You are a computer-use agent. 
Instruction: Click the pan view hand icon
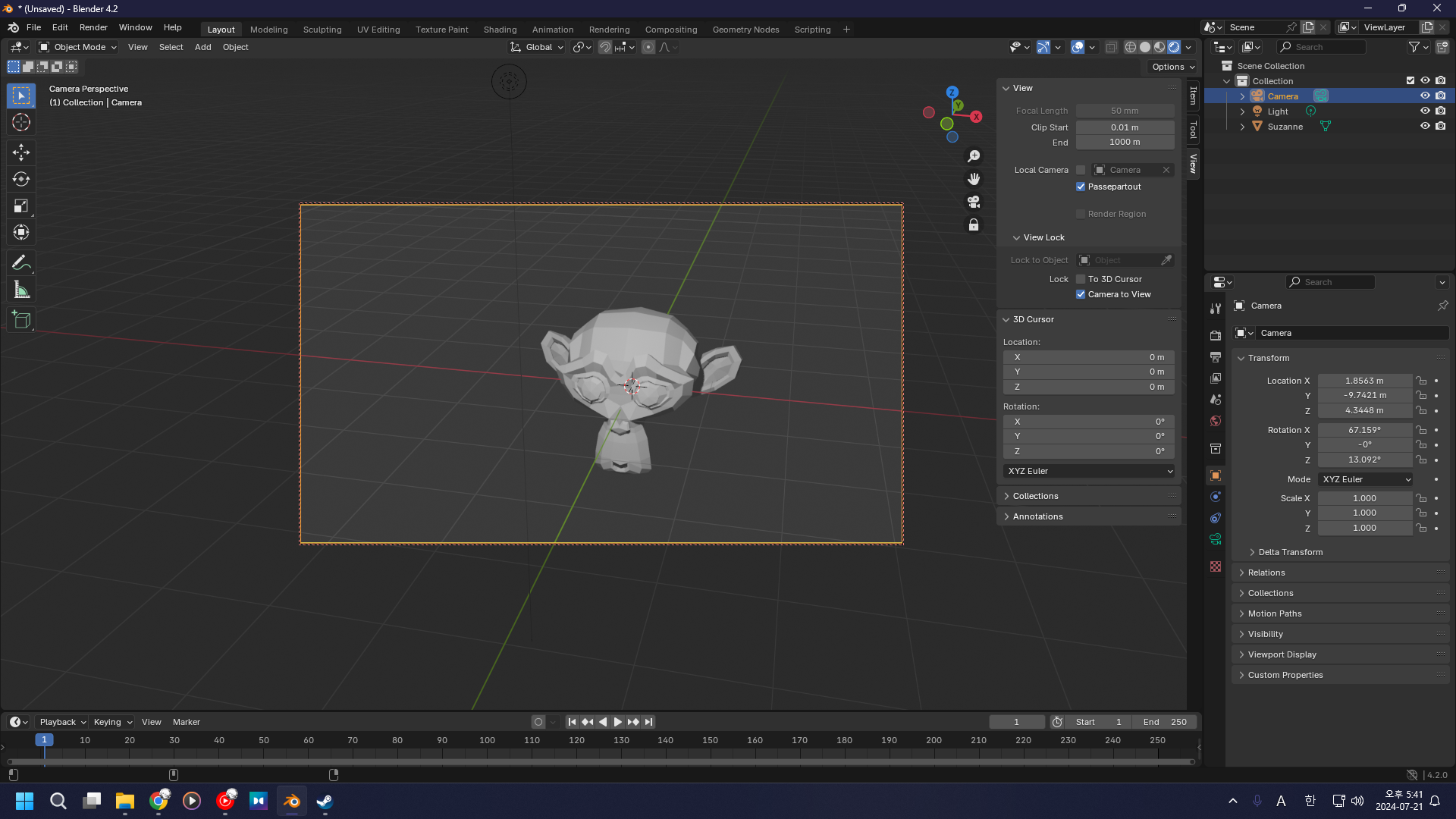coord(974,179)
